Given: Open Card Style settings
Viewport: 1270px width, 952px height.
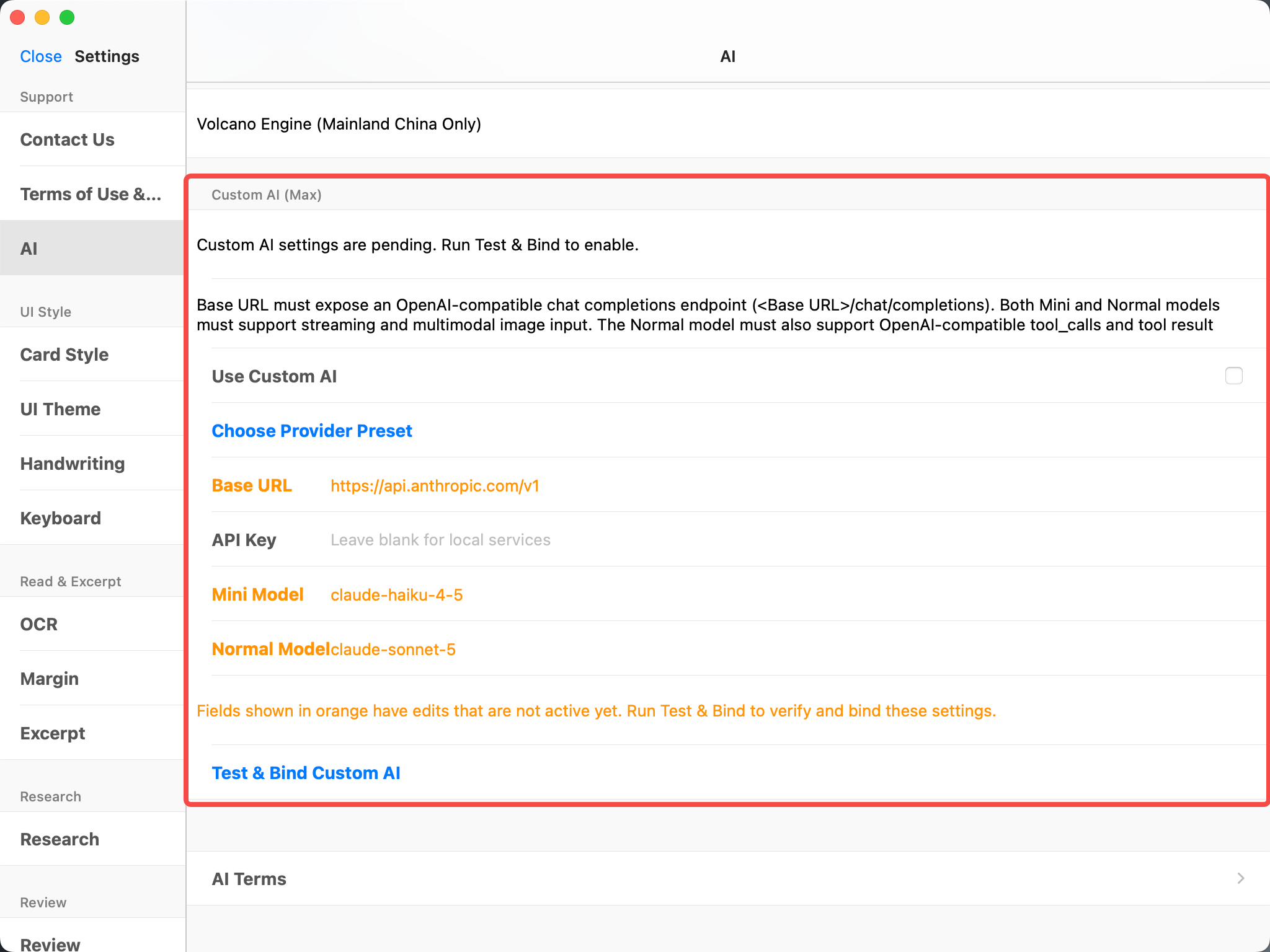Looking at the screenshot, I should tap(93, 355).
